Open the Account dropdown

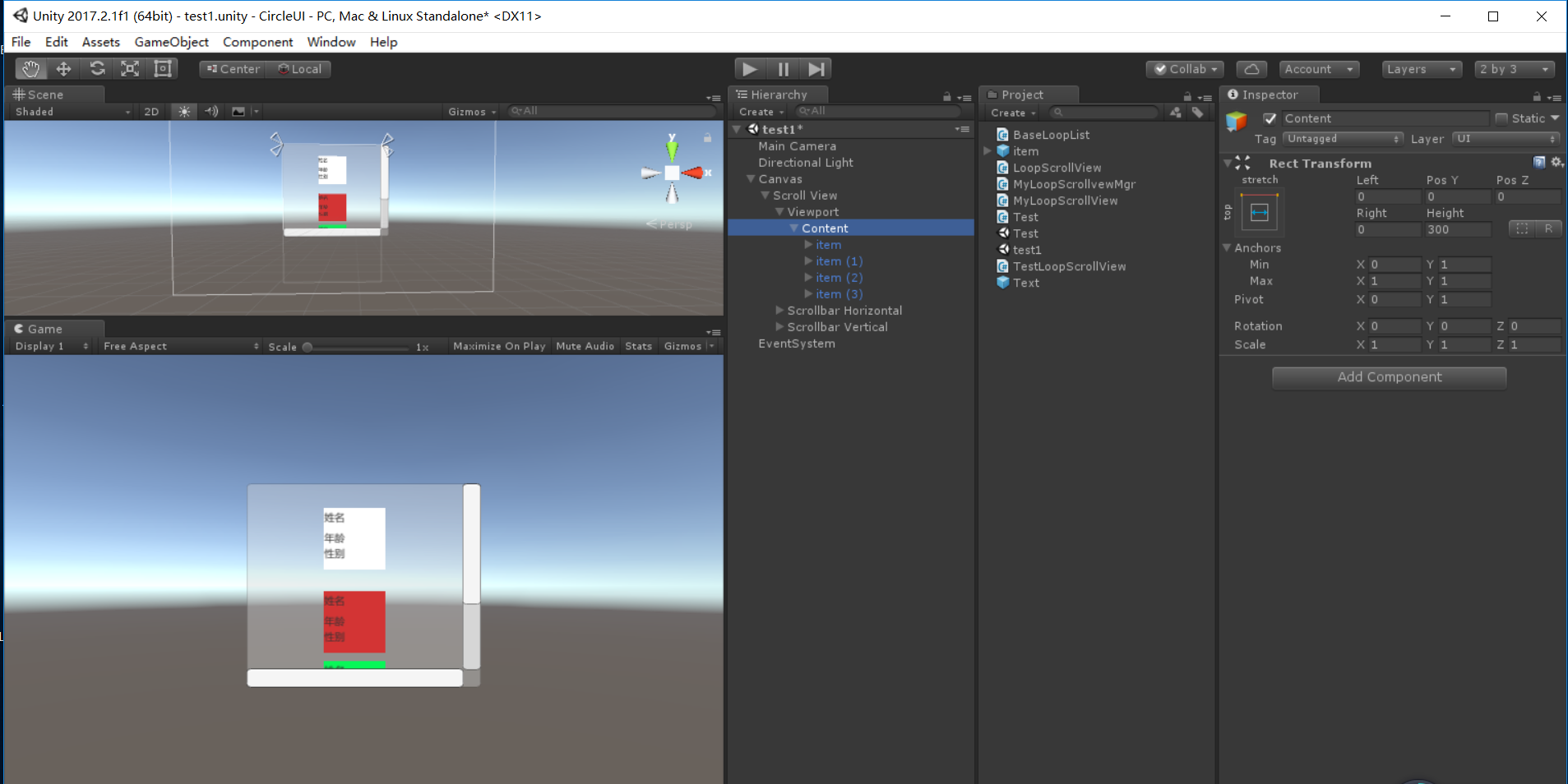point(1319,69)
